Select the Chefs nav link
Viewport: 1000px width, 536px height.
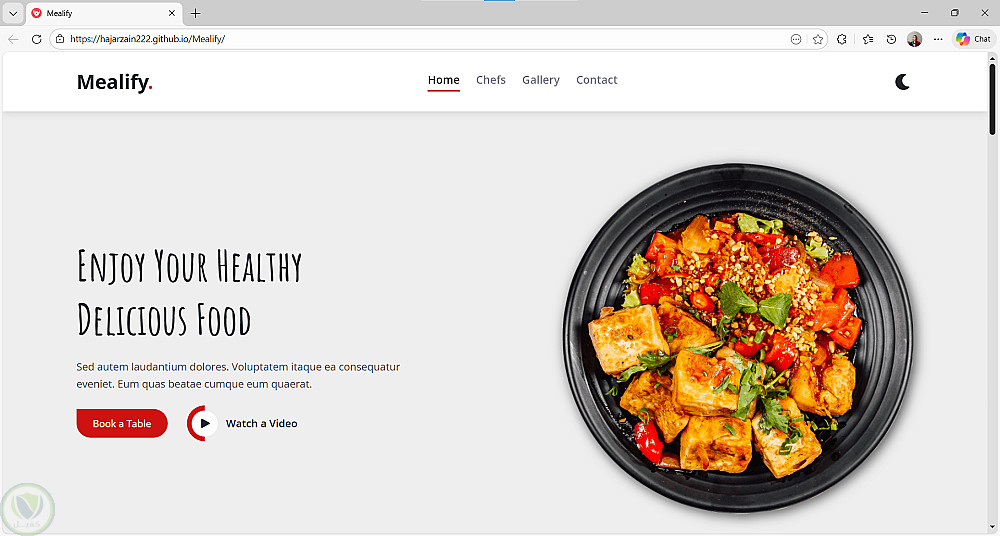490,80
